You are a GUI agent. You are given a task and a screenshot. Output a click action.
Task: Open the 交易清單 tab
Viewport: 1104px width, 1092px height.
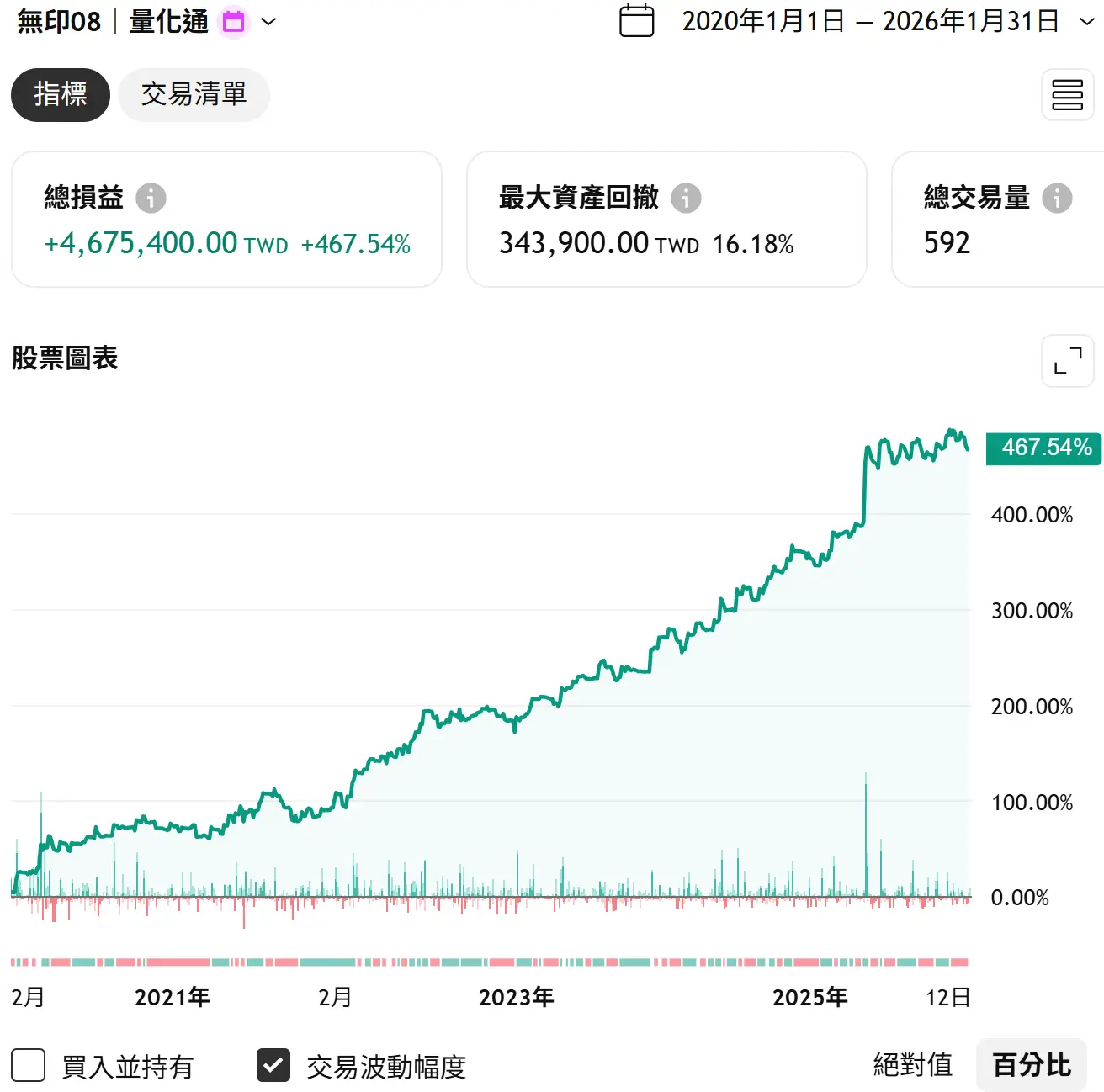[194, 95]
